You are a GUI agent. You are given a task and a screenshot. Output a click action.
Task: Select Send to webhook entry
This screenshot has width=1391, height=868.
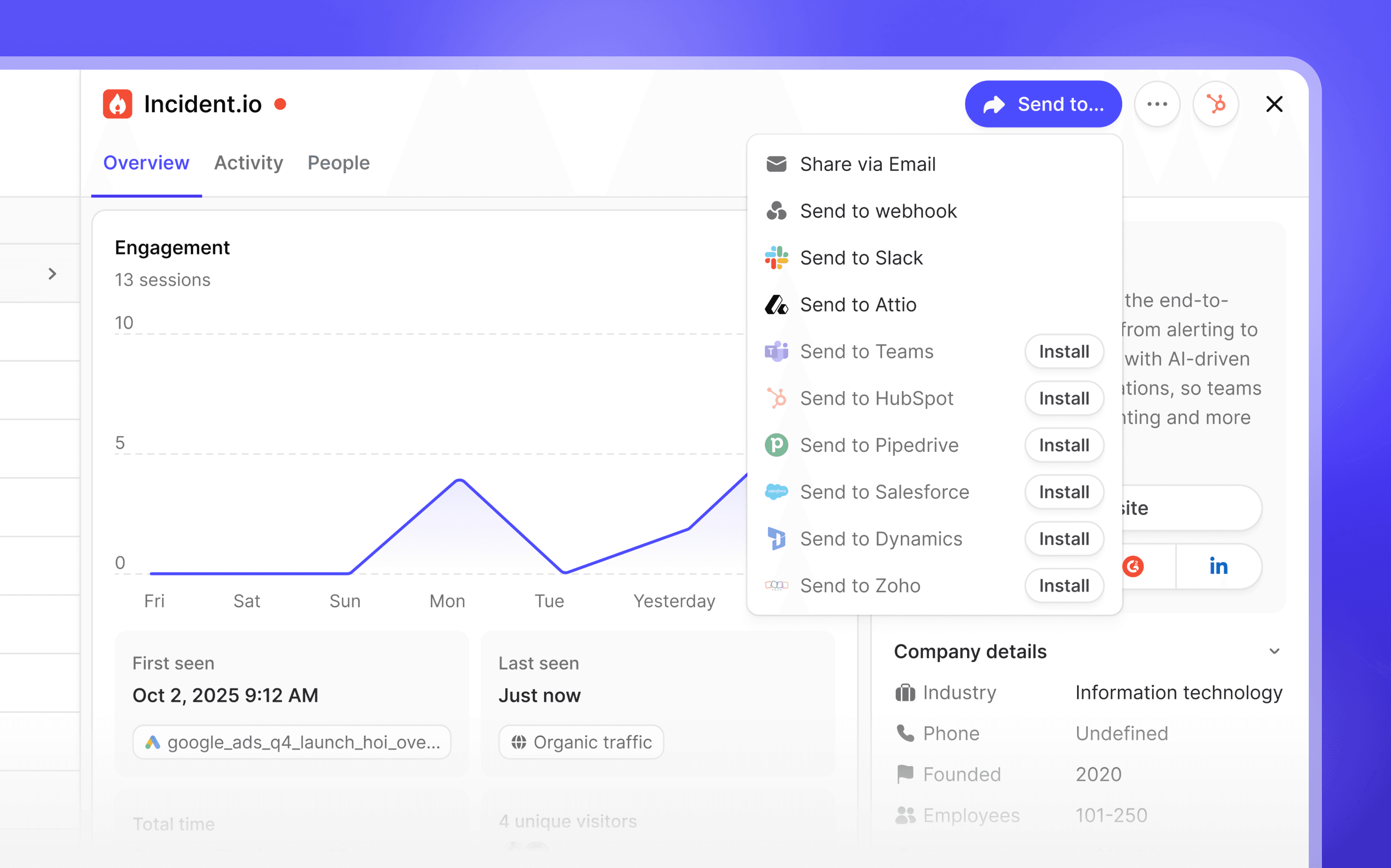877,211
